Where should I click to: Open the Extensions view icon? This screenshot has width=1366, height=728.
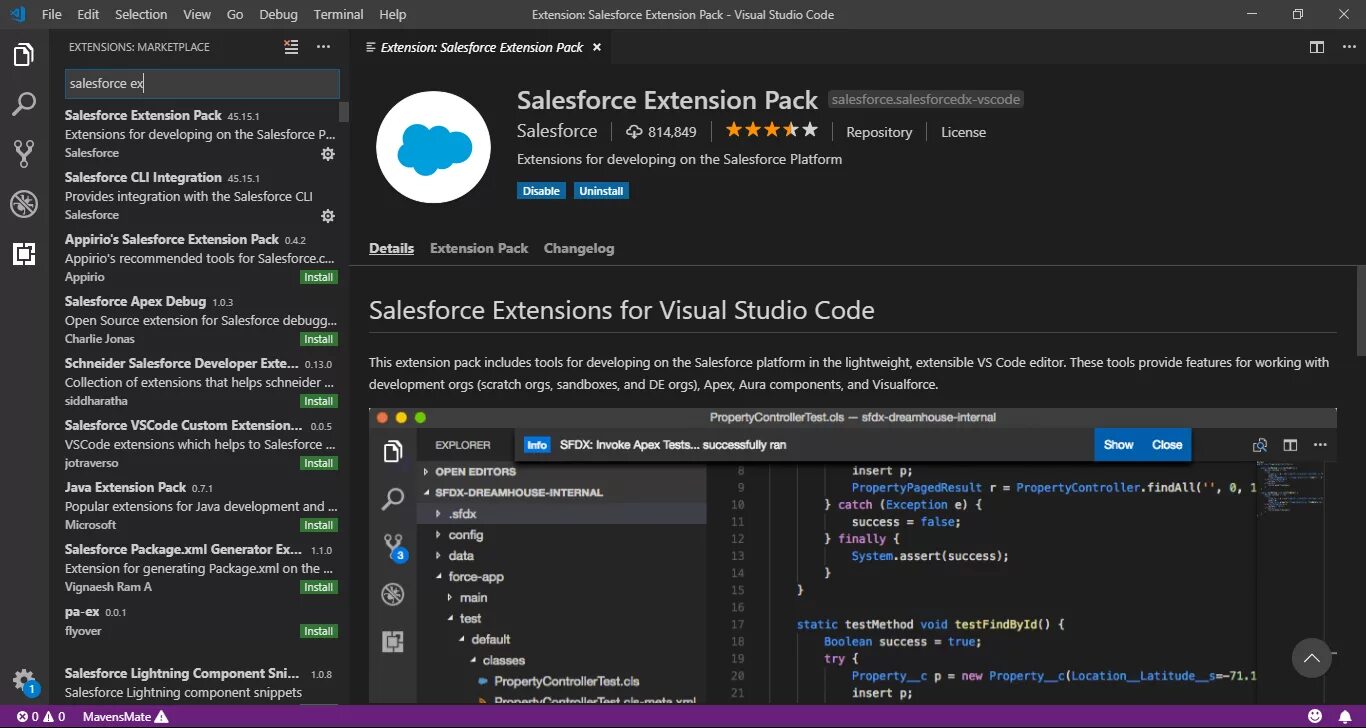coord(24,254)
